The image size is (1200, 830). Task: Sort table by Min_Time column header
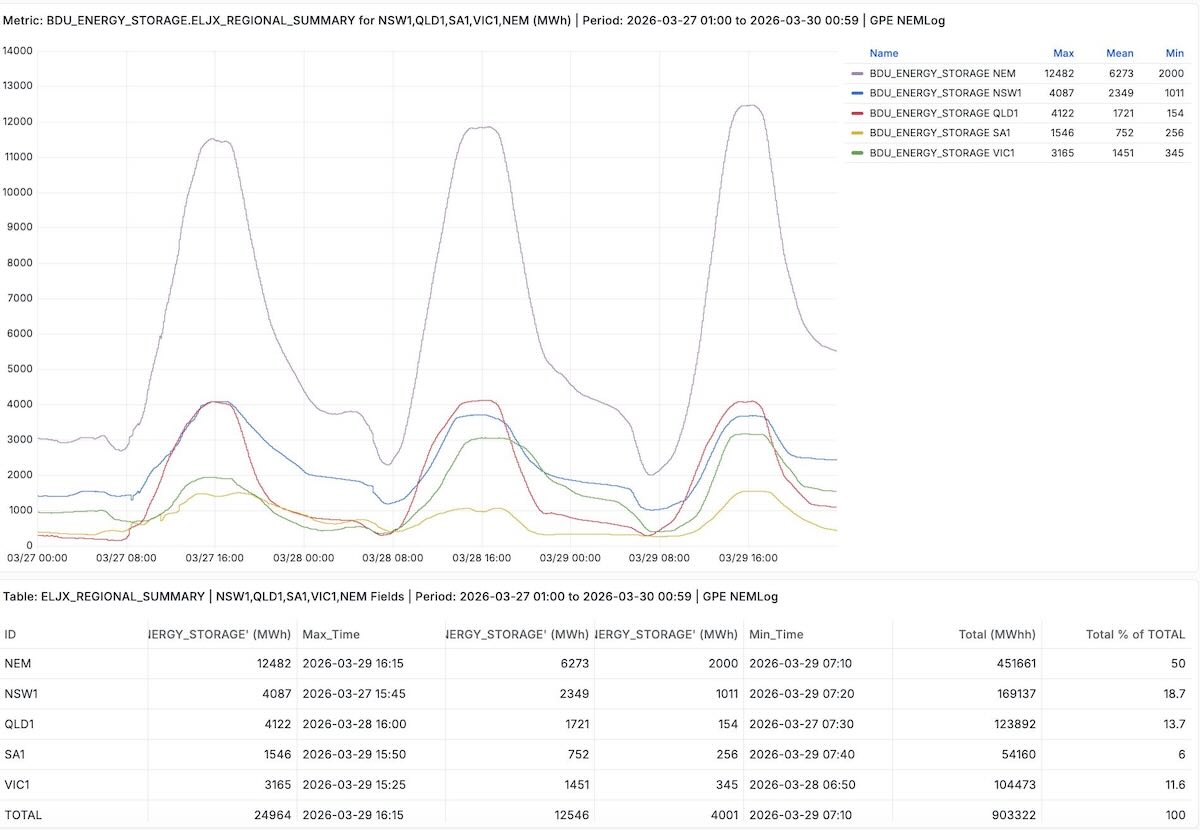(776, 634)
